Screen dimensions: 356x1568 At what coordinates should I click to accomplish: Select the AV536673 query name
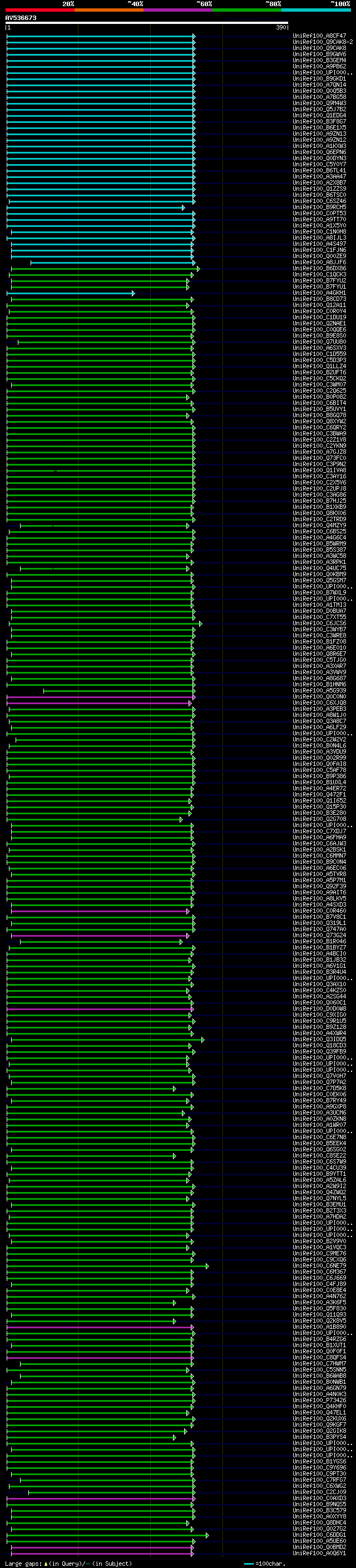click(x=21, y=18)
